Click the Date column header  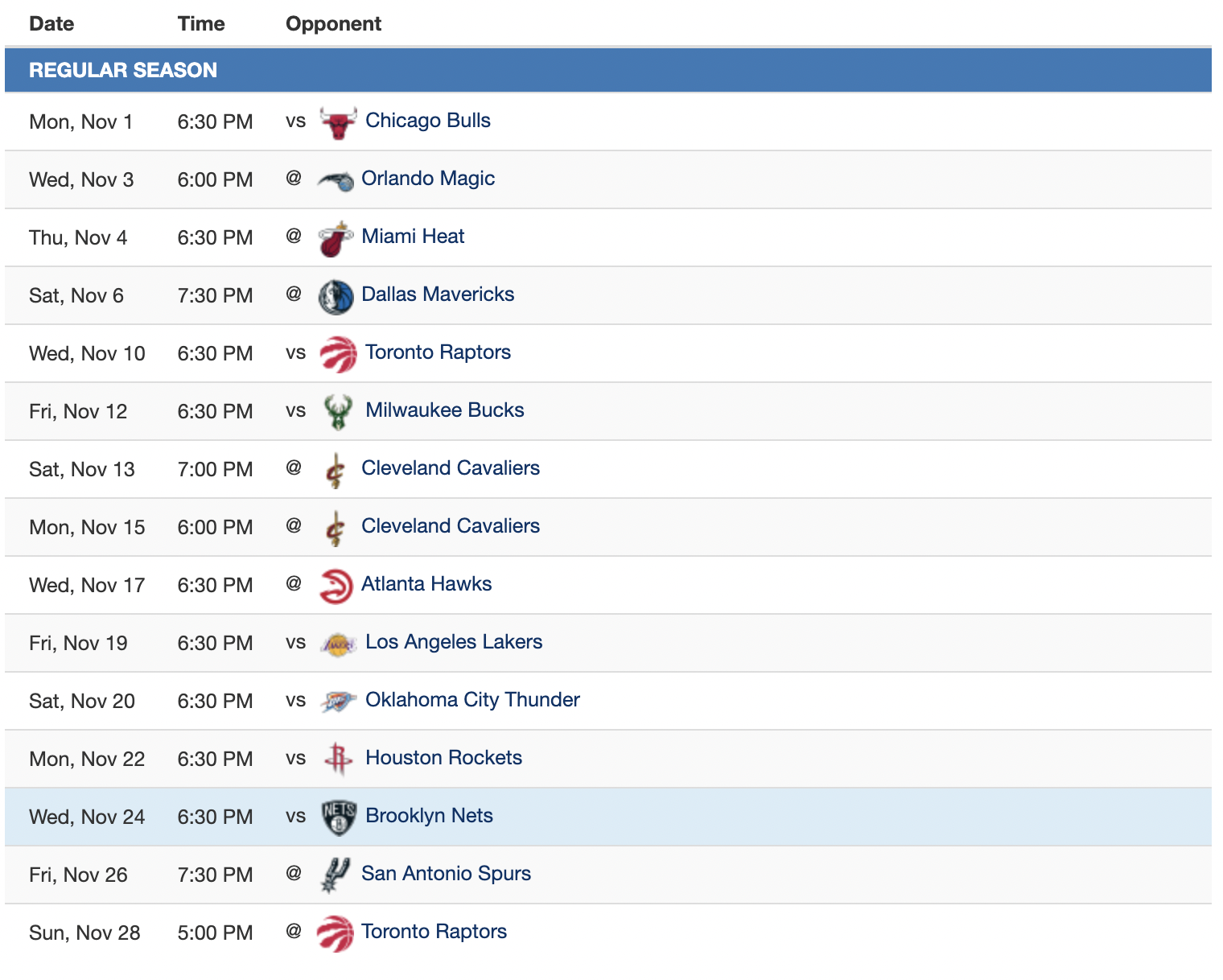point(51,24)
